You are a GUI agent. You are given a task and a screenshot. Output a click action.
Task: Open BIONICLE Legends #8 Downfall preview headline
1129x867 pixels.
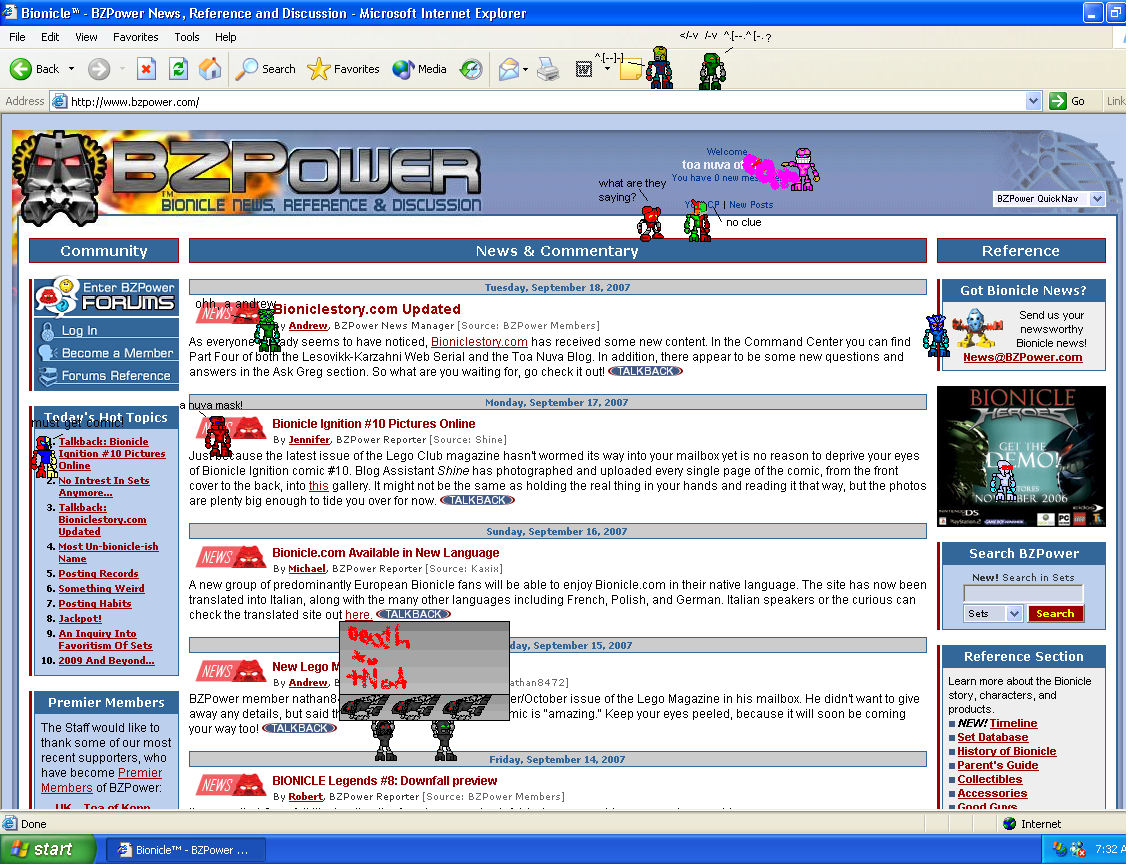pos(384,781)
